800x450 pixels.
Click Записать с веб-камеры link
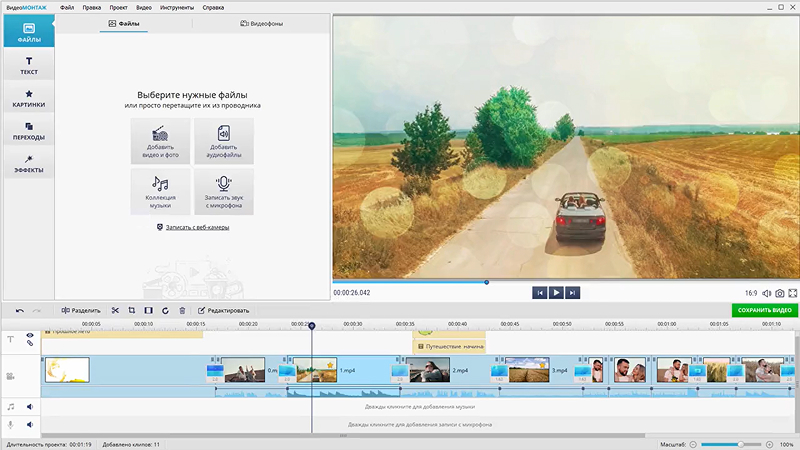pos(197,227)
